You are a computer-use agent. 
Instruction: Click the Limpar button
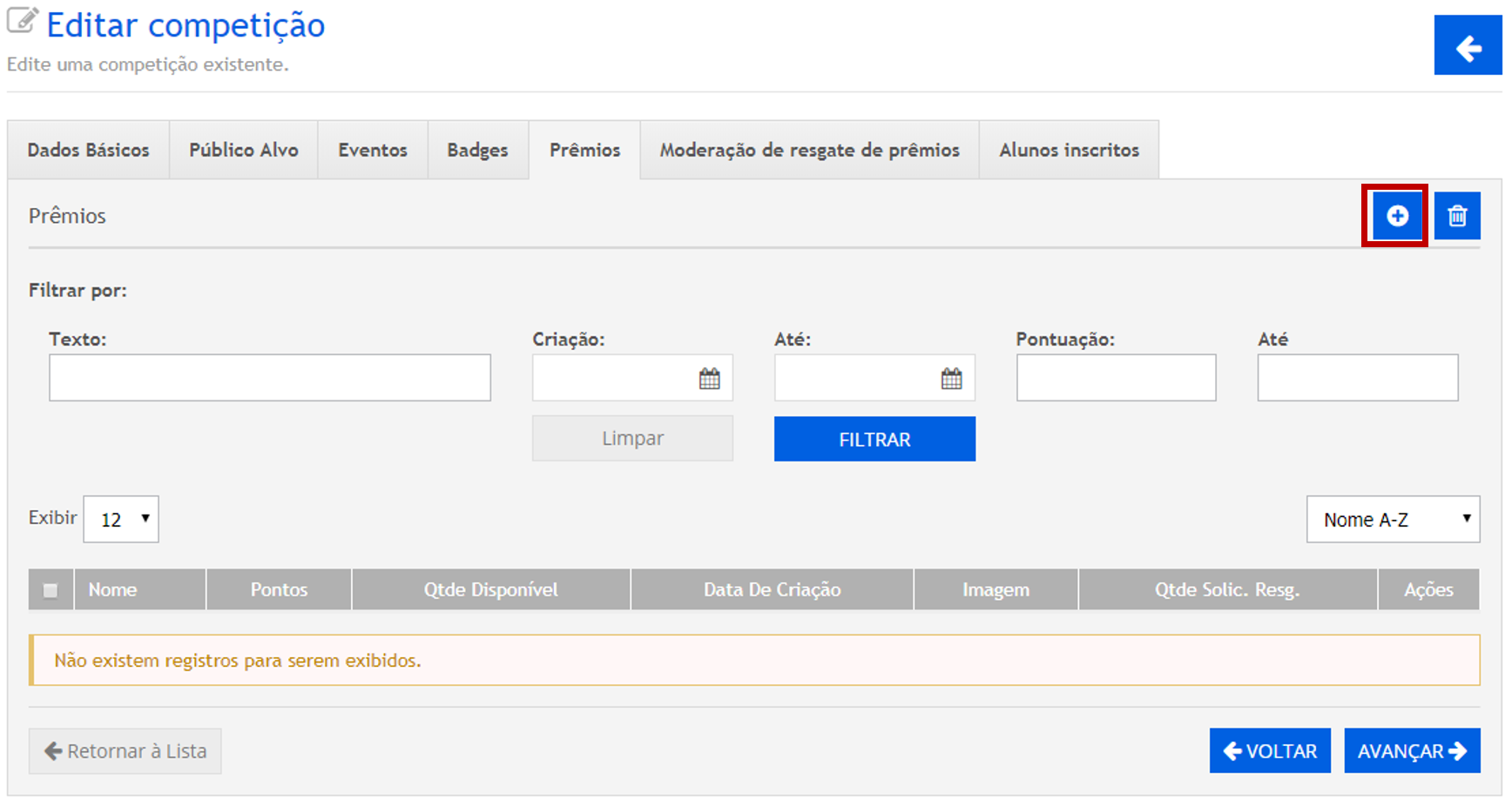[632, 439]
